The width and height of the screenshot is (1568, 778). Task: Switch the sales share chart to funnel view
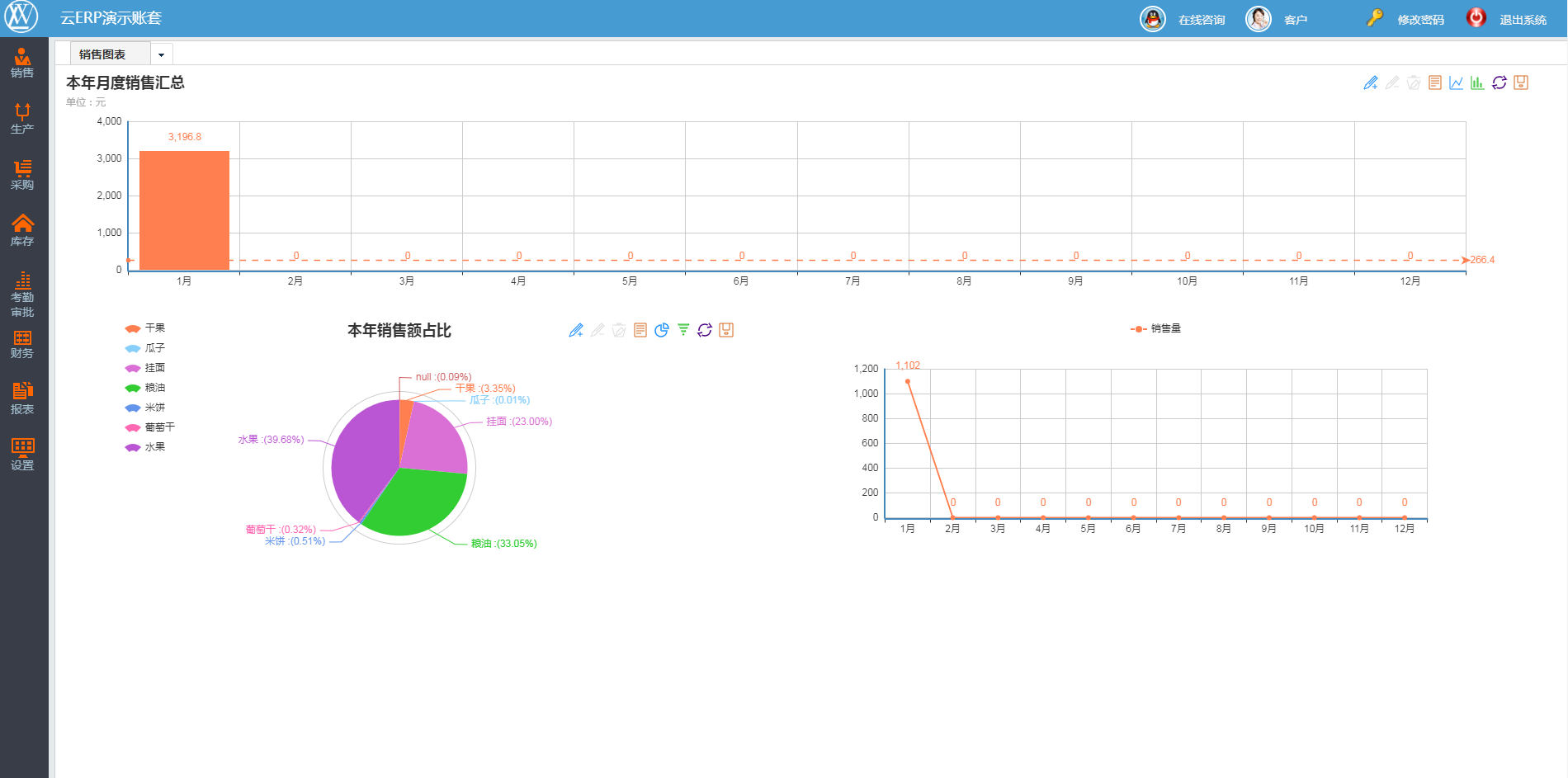point(683,330)
